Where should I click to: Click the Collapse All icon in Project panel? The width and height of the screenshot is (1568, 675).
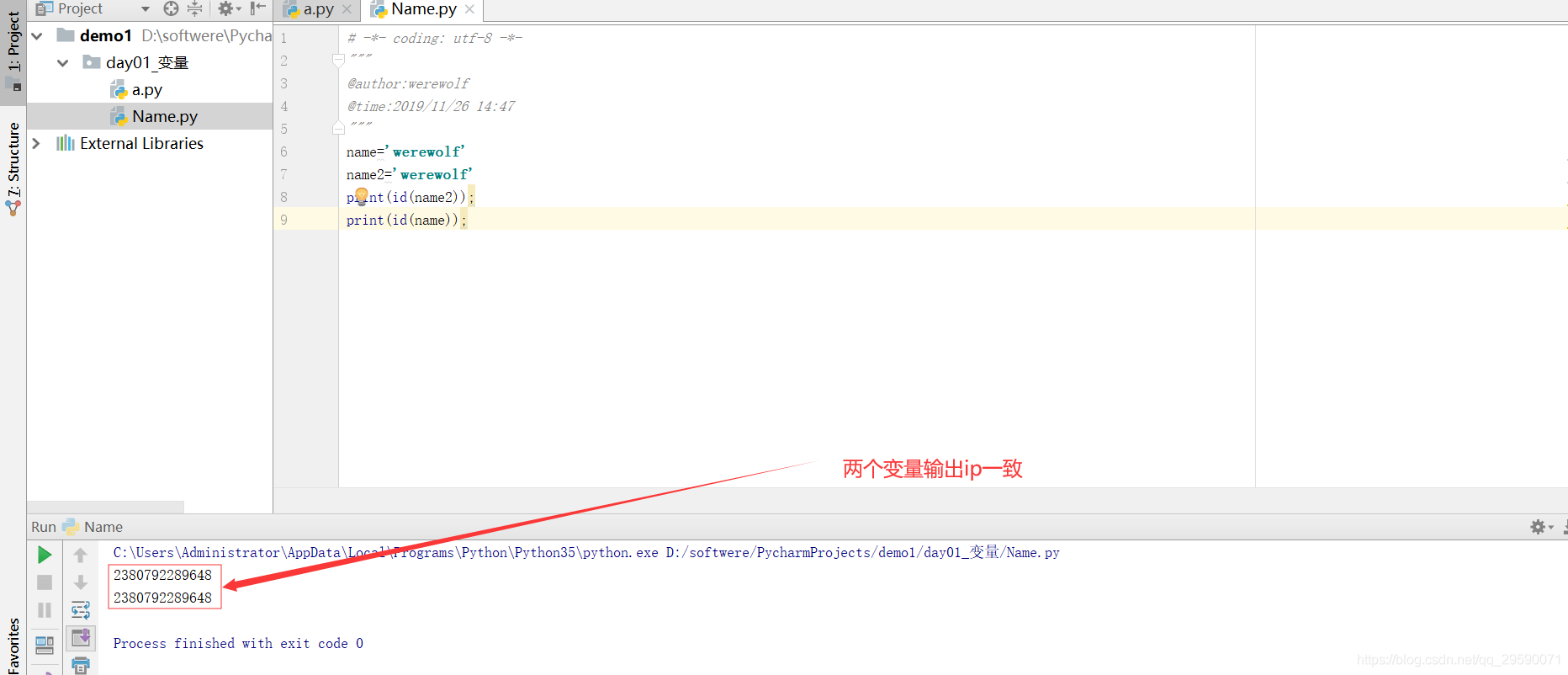[x=195, y=8]
